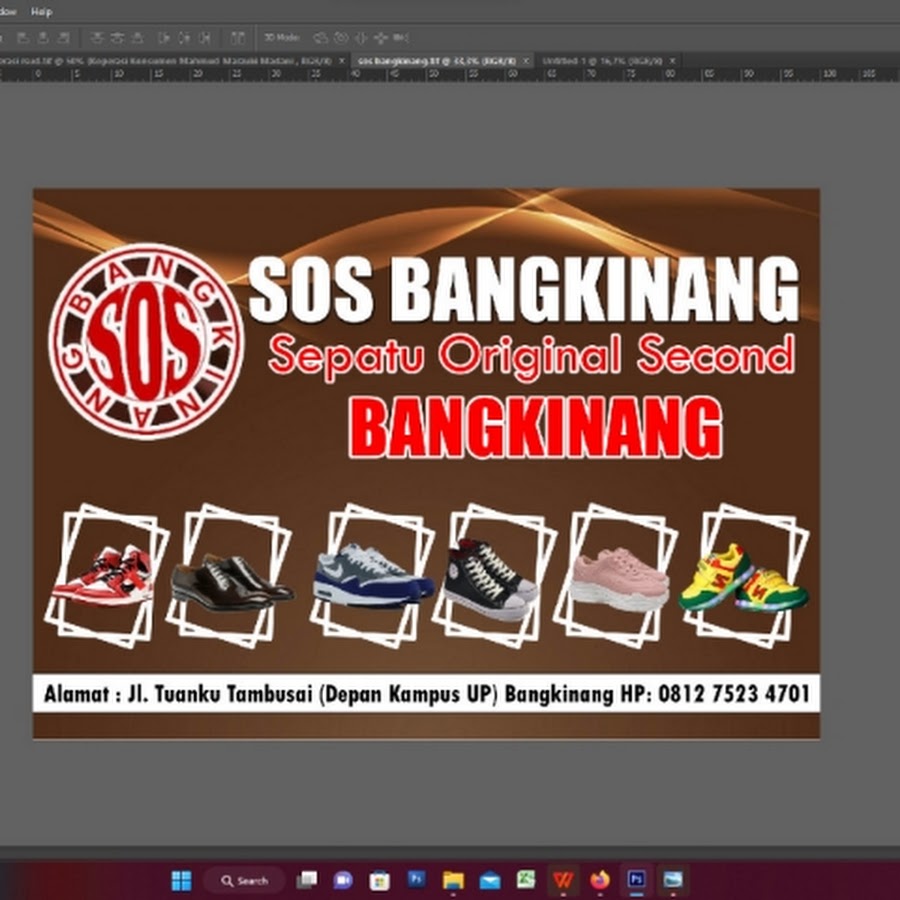
Task: Open the Windows Start menu
Action: [x=181, y=880]
